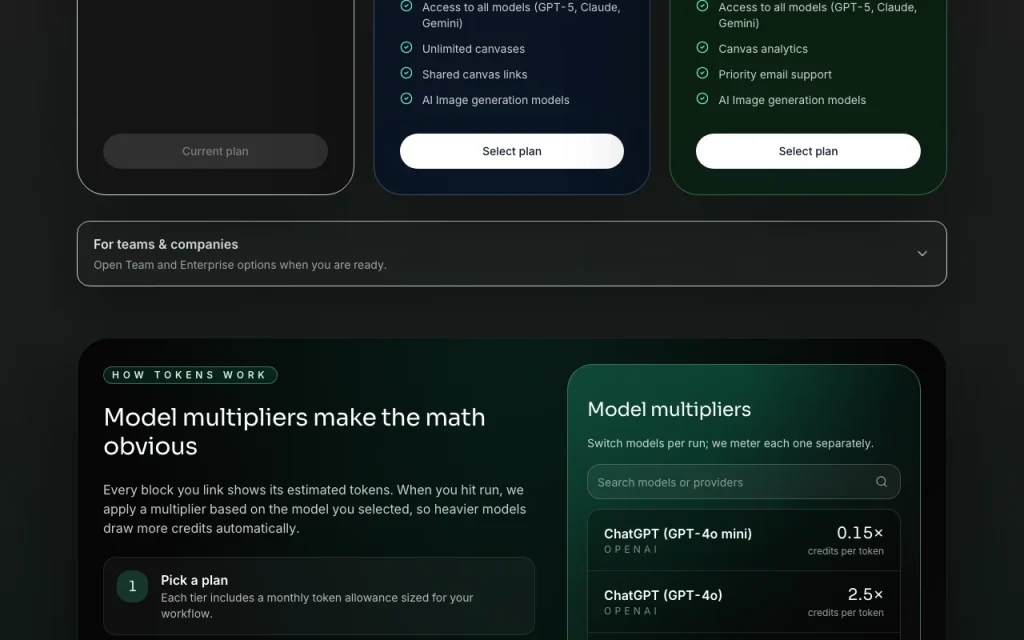Expand the For teams & companies section

(x=512, y=253)
